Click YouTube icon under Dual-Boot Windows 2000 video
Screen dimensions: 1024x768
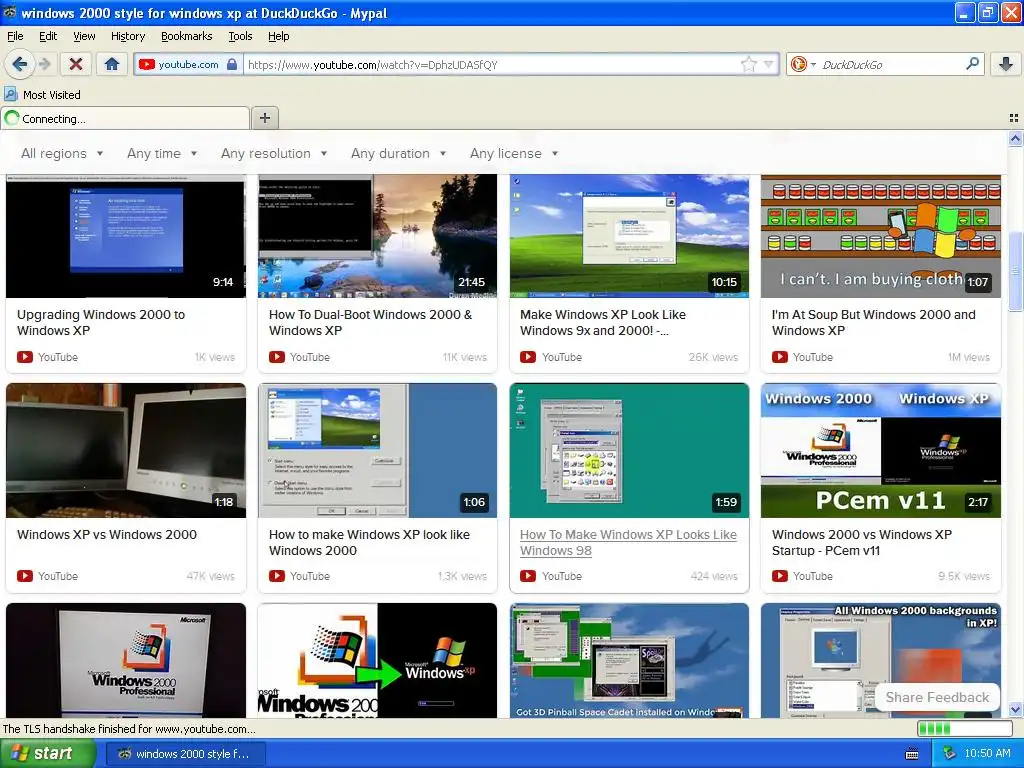(x=277, y=357)
